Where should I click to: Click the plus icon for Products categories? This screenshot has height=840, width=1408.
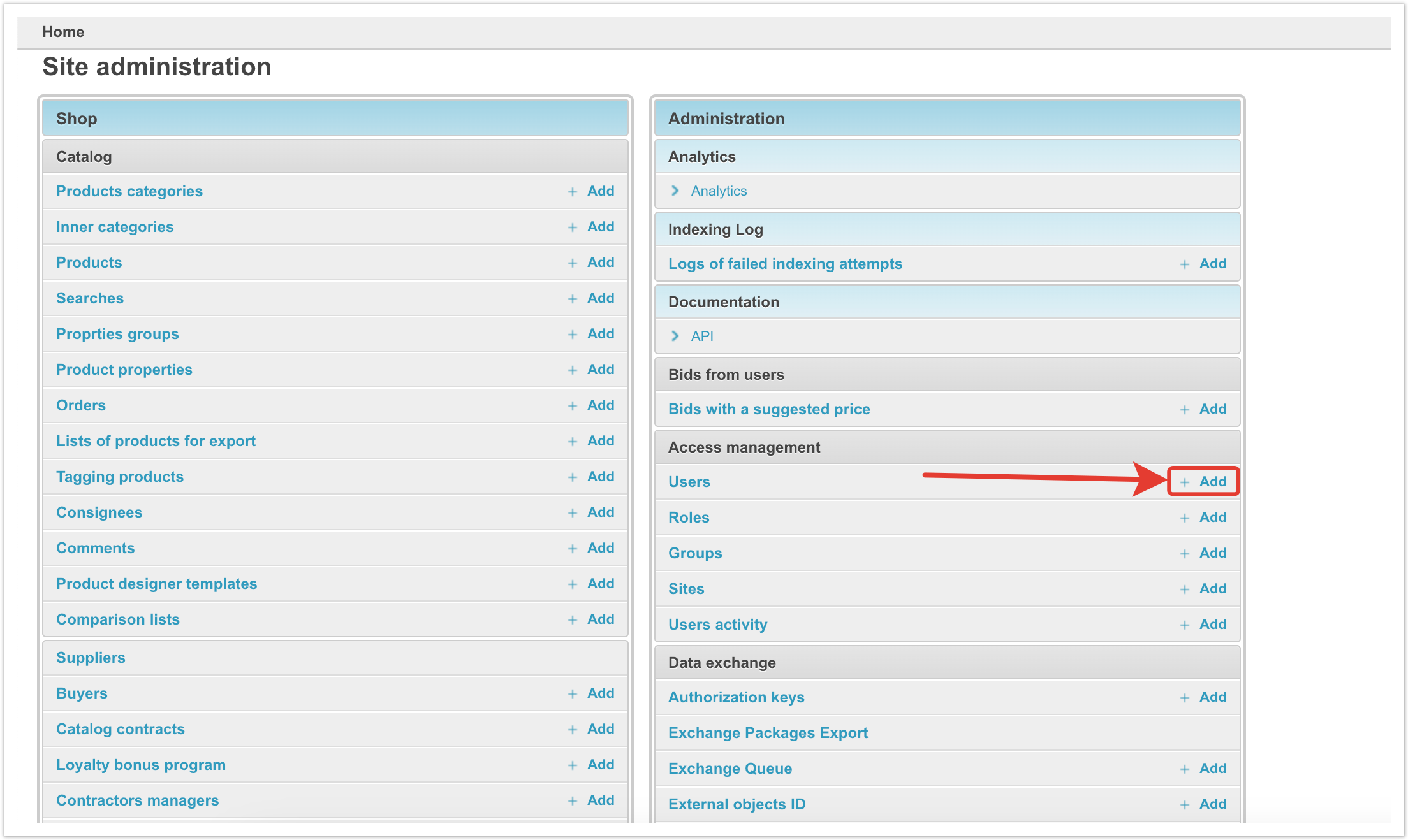click(572, 192)
